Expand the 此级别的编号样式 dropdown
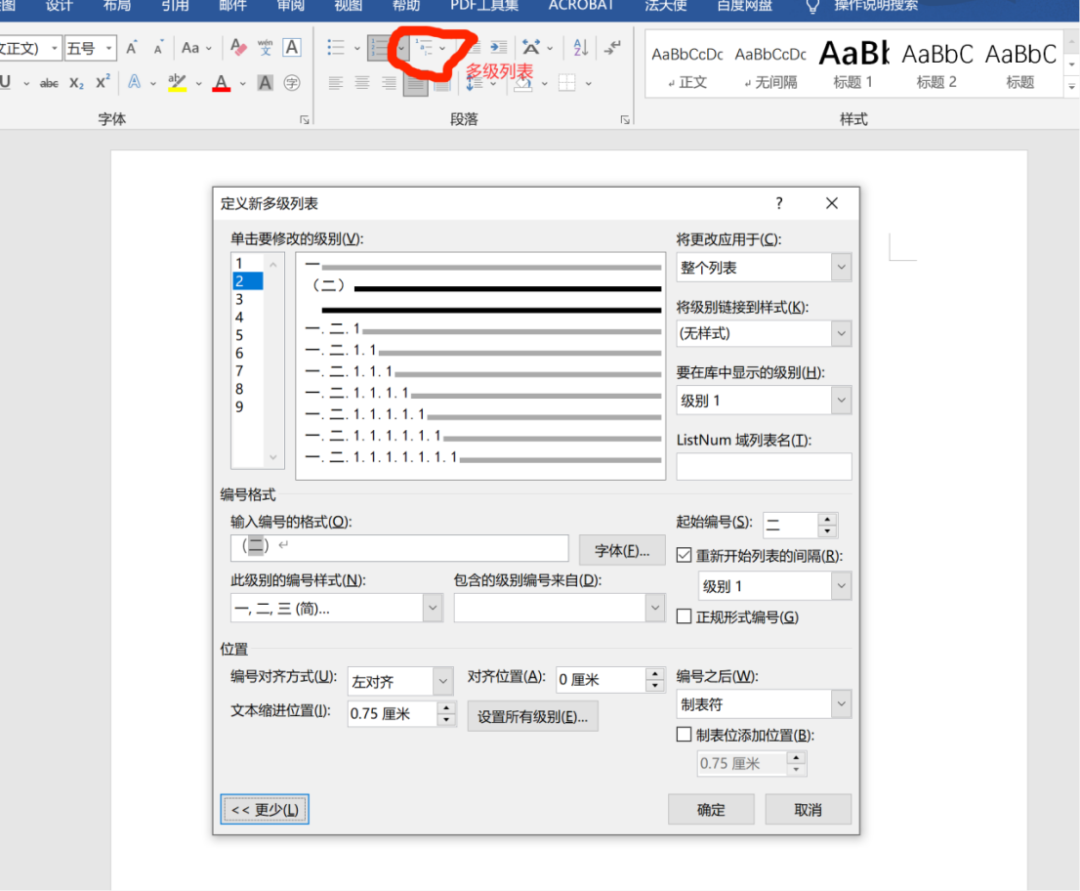 [336, 608]
